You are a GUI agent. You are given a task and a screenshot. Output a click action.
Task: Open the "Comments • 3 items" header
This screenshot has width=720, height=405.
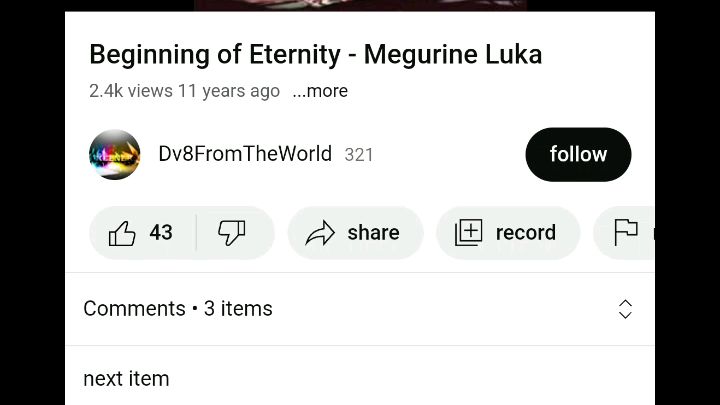tap(178, 309)
